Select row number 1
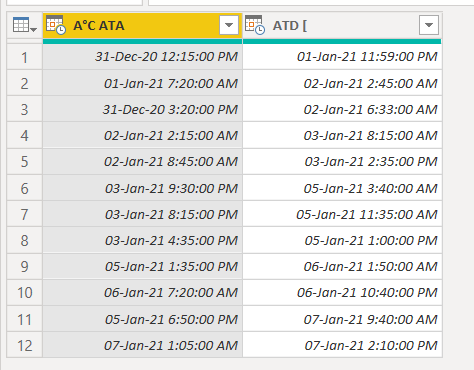474x370 pixels. (x=24, y=57)
